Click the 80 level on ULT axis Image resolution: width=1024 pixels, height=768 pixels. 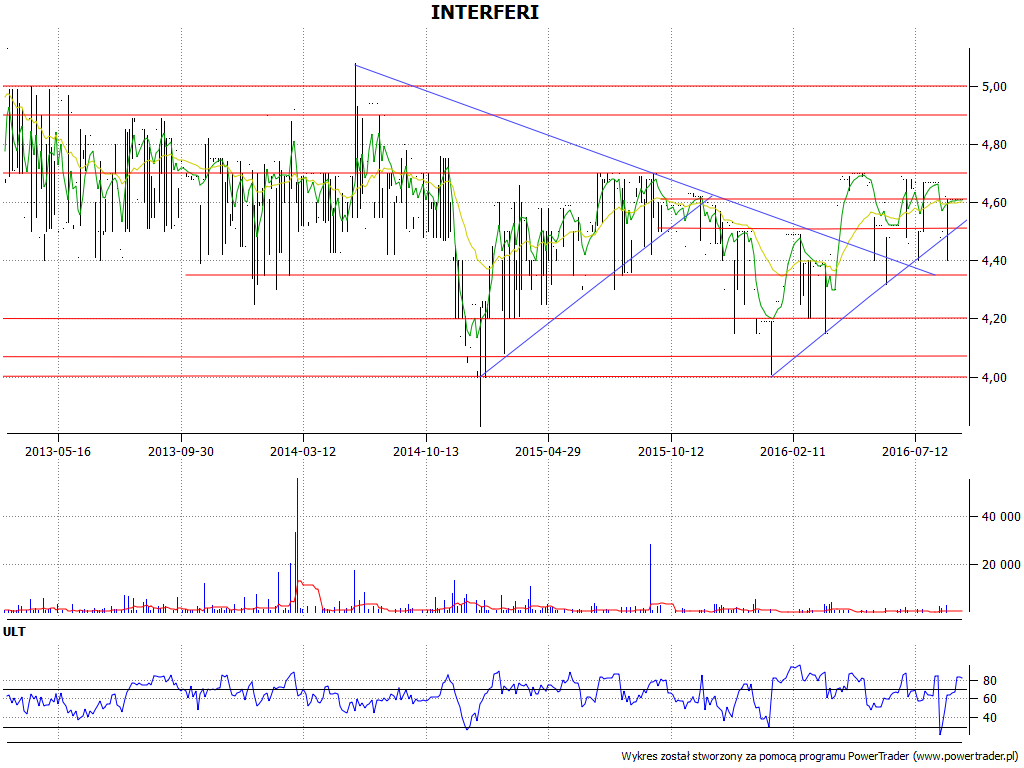click(x=989, y=680)
